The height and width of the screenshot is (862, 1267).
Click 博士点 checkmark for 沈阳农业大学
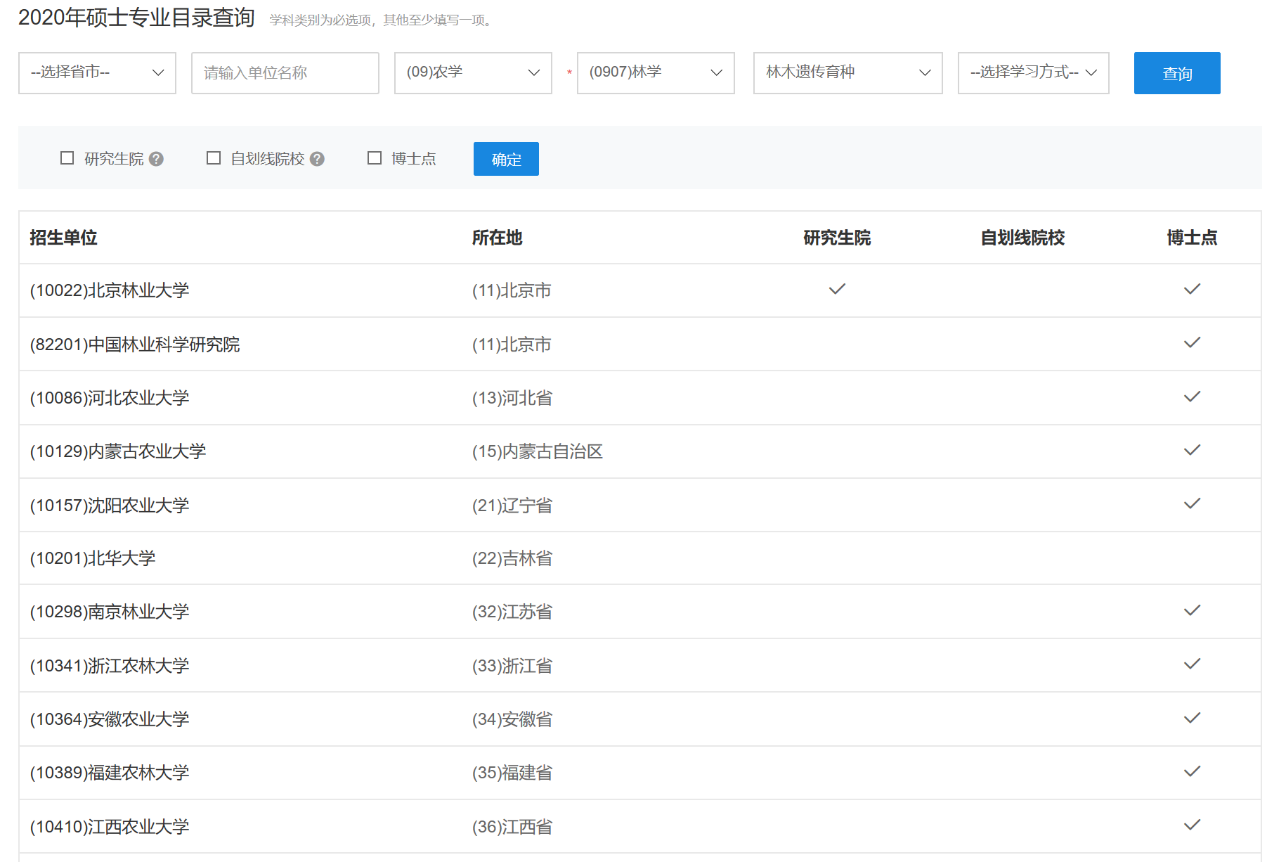click(x=1192, y=503)
